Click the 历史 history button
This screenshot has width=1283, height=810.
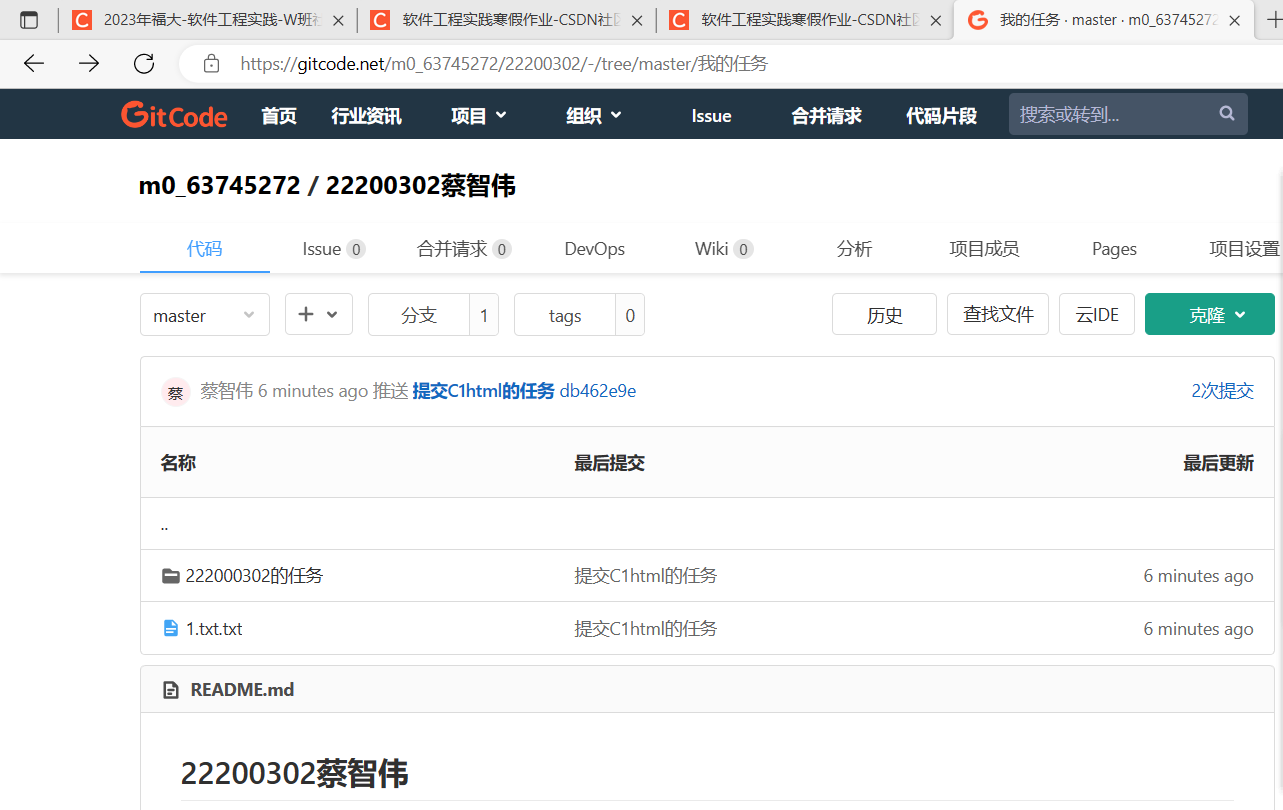click(884, 315)
